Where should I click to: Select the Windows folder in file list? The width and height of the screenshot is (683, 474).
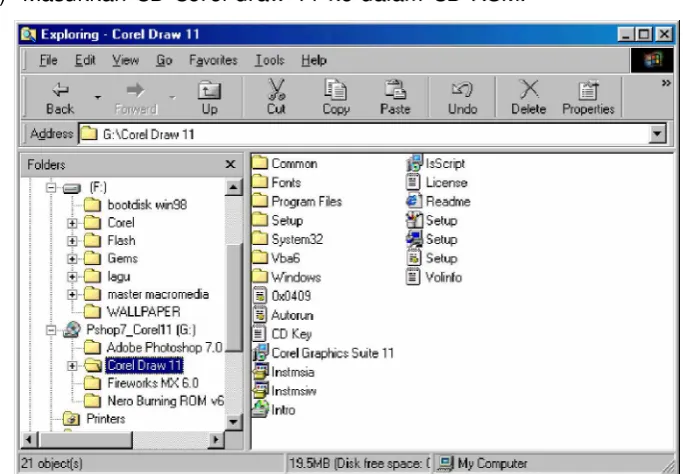coord(287,277)
